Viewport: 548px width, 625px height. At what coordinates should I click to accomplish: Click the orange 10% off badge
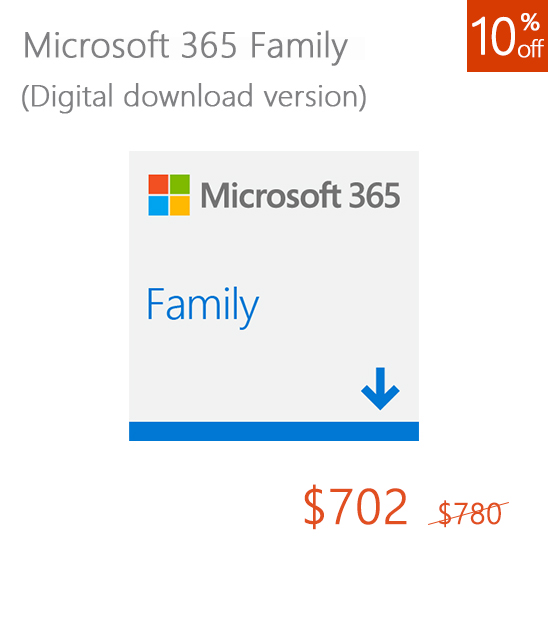pyautogui.click(x=507, y=36)
